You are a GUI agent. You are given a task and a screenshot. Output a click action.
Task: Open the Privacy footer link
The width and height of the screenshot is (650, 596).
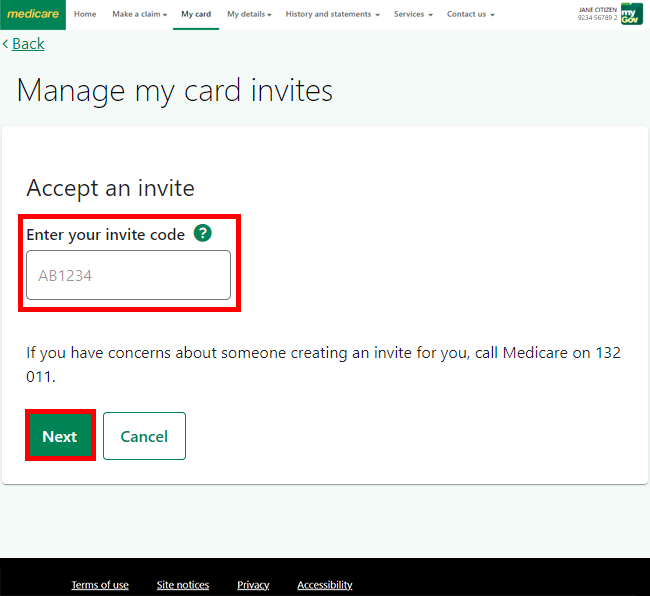tap(253, 585)
